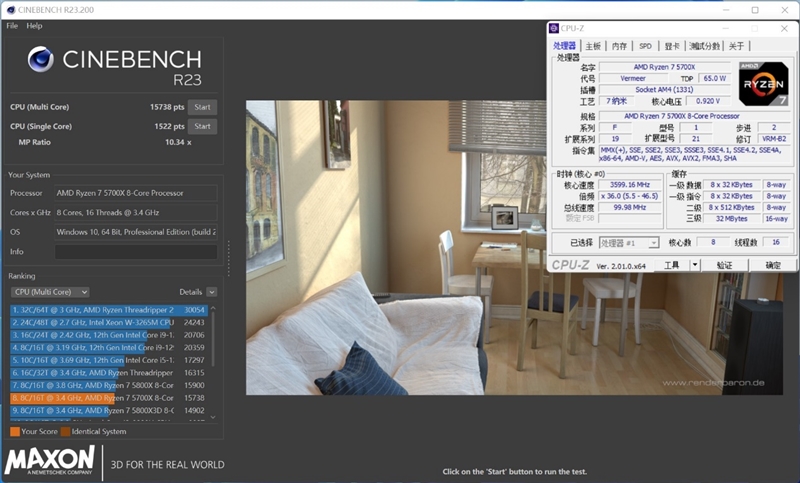Select ranking row 4 8C/16T @ 3.19 GHz
The width and height of the screenshot is (800, 483).
click(x=109, y=347)
